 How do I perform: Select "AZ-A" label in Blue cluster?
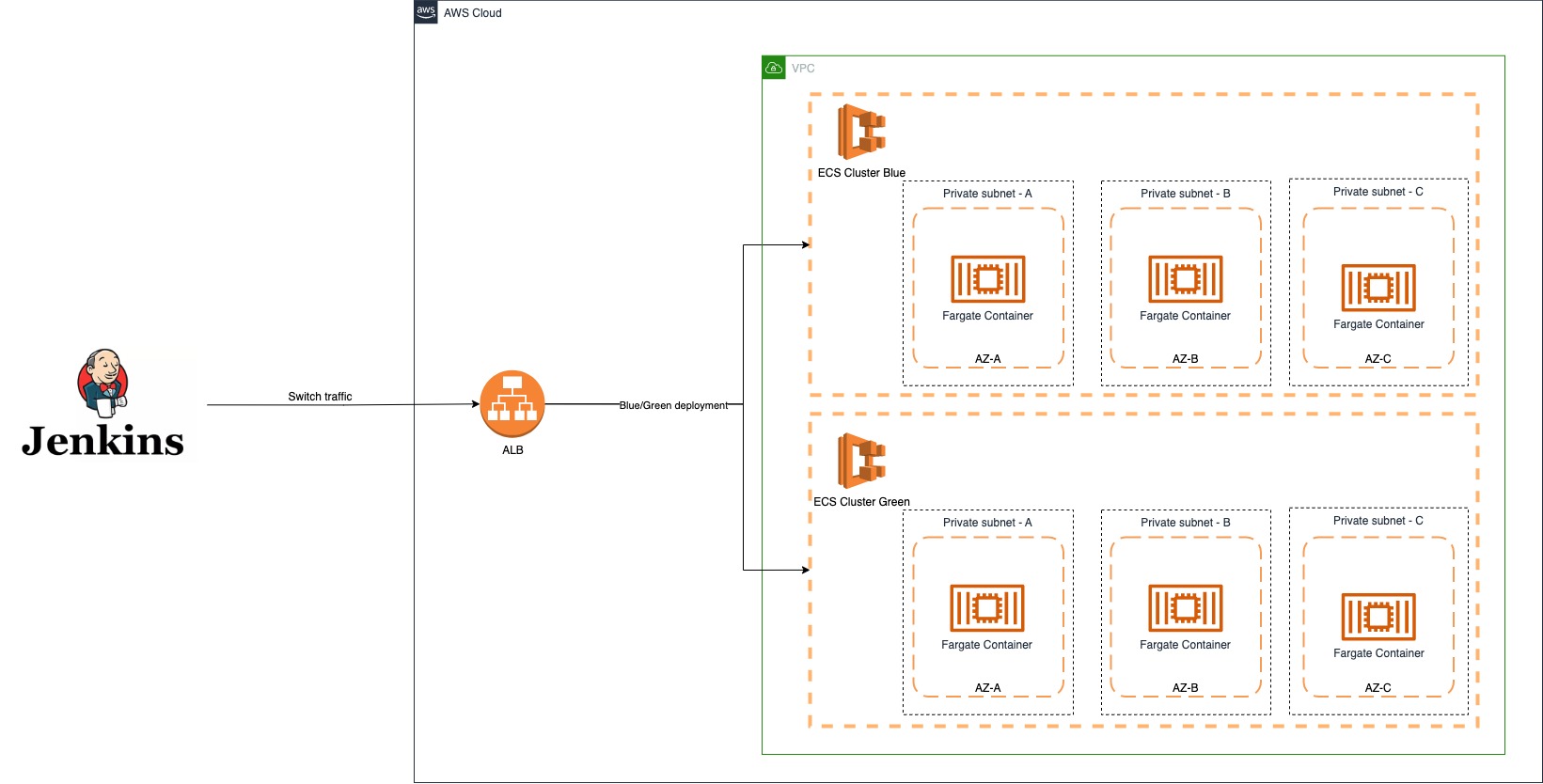pos(987,359)
